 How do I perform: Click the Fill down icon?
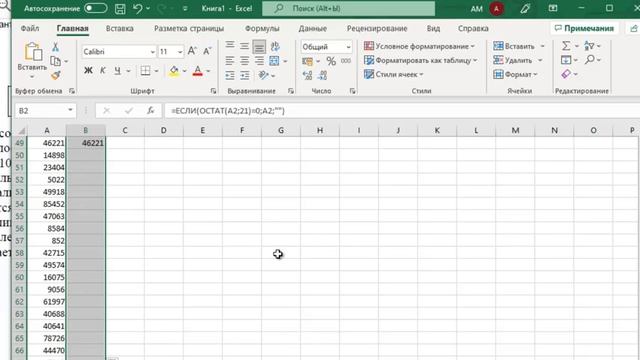coord(566,60)
